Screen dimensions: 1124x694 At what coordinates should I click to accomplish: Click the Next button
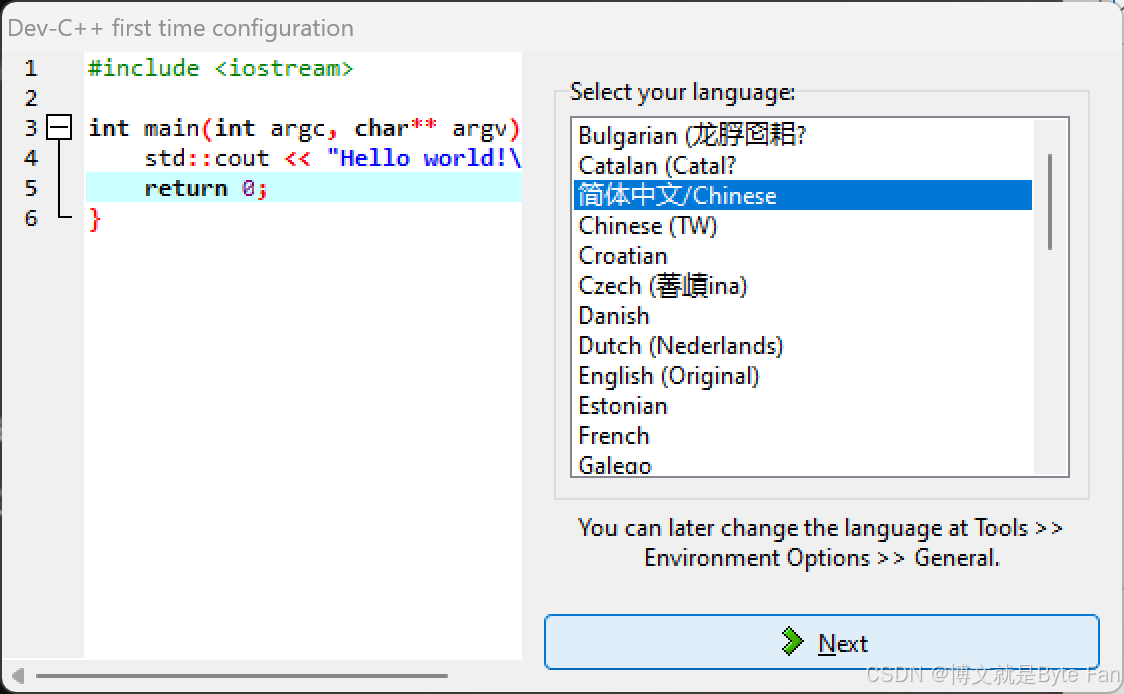point(821,642)
